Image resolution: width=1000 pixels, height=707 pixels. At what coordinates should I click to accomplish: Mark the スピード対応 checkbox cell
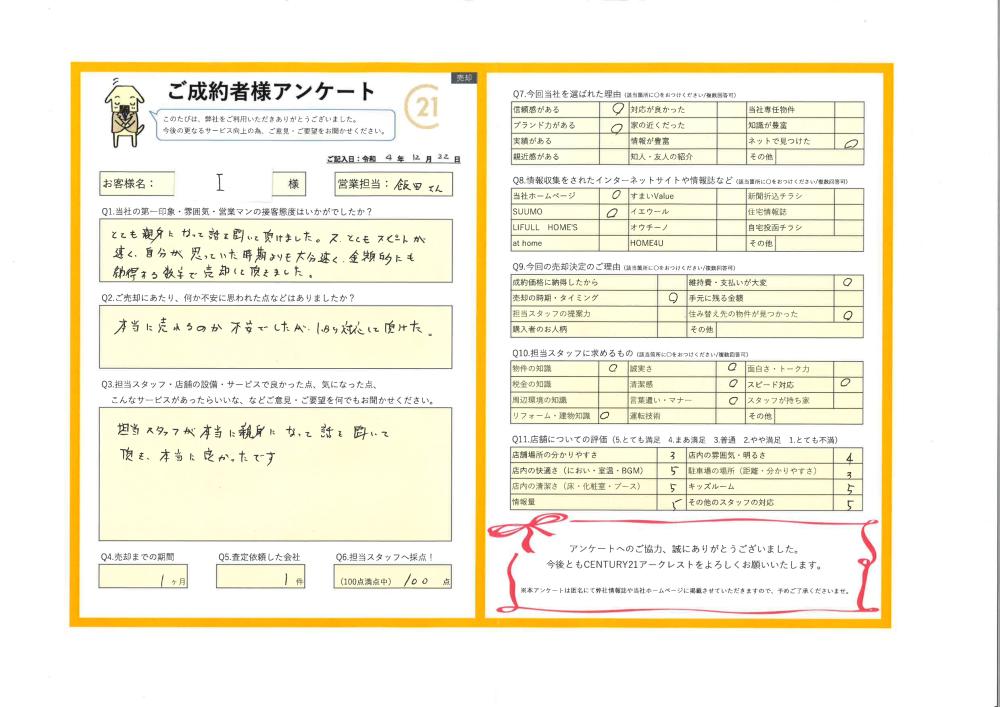coord(847,383)
